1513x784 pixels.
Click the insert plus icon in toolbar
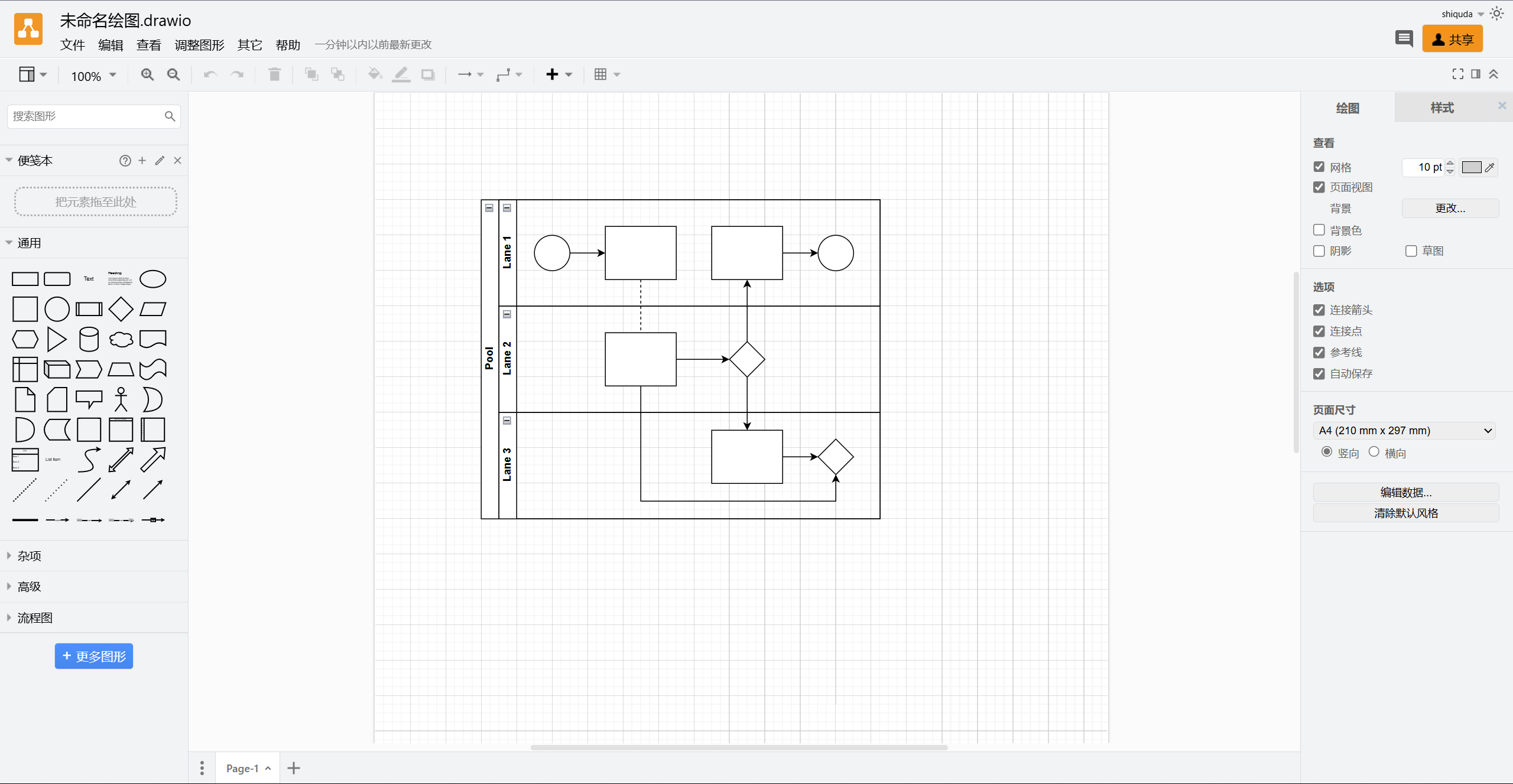(552, 74)
